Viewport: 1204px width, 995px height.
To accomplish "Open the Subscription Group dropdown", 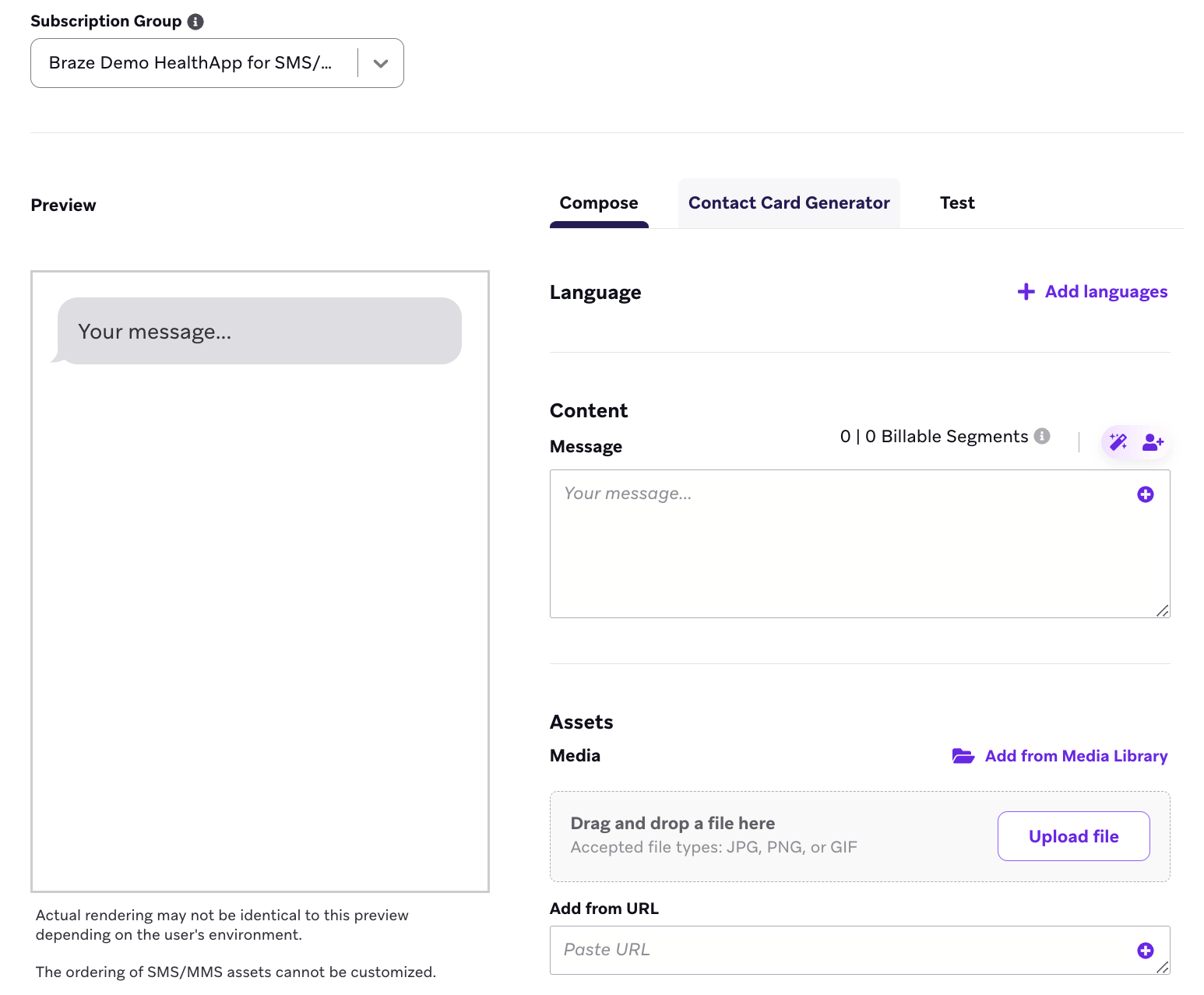I will pos(217,63).
